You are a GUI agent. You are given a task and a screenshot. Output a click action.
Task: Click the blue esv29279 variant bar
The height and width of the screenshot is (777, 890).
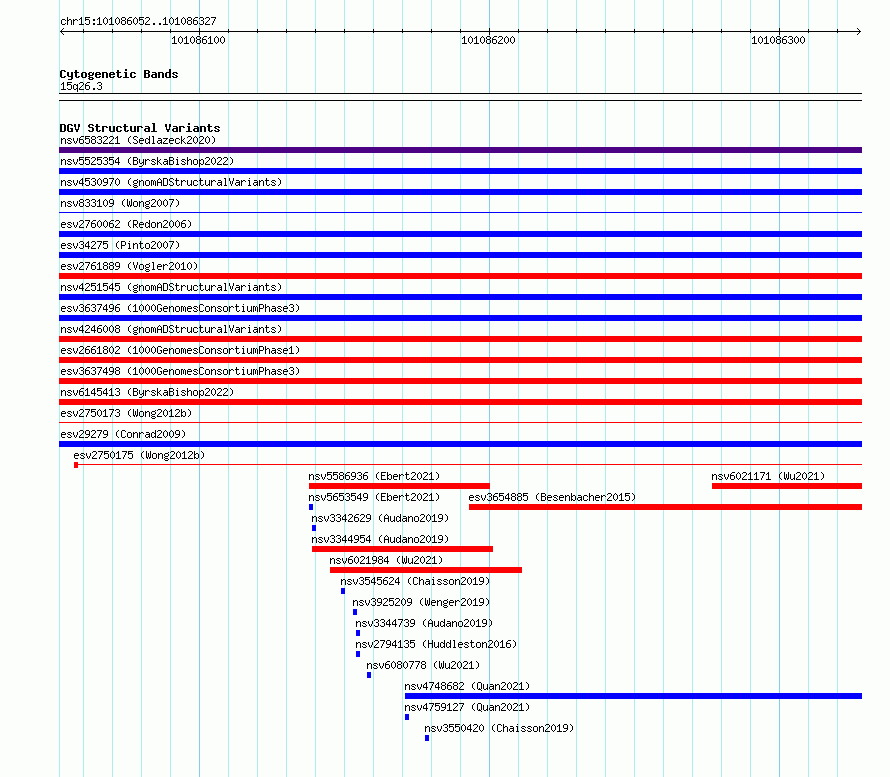pyautogui.click(x=460, y=444)
